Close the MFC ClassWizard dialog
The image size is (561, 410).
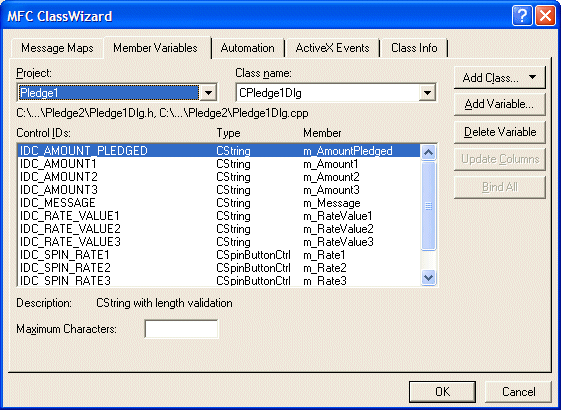[x=545, y=16]
